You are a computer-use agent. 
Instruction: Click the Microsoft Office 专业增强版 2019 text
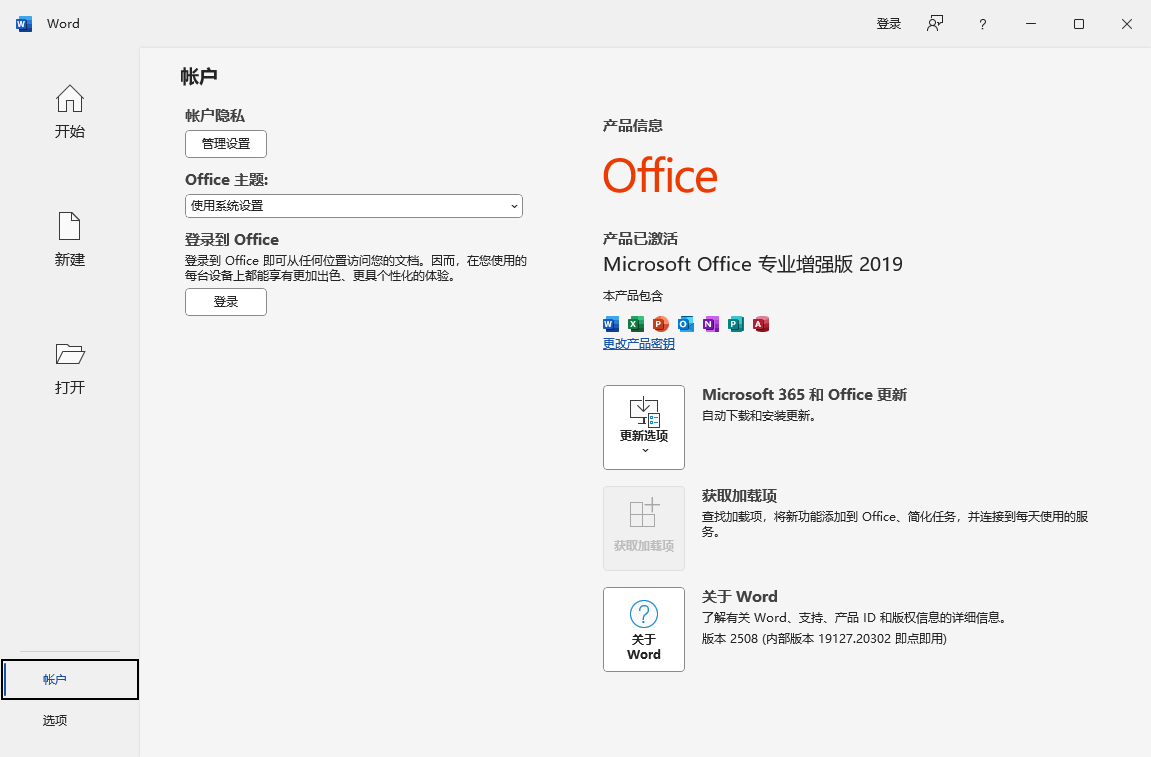pos(752,264)
